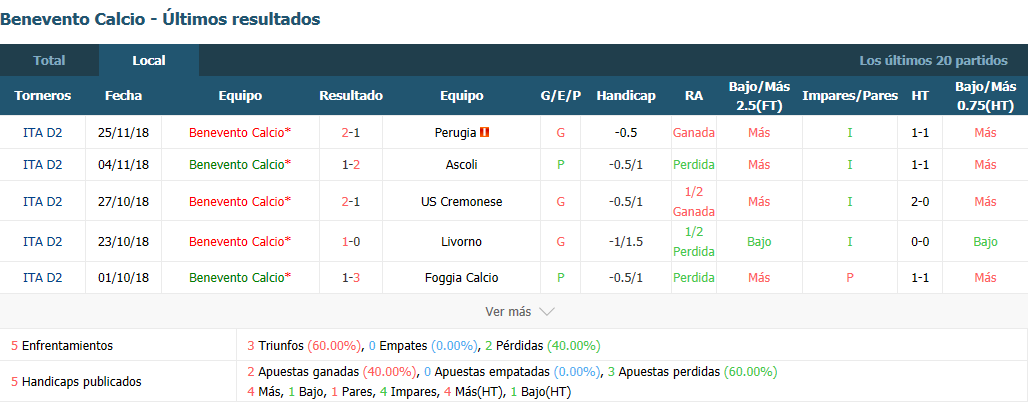Screen dimensions: 1028x405
Task: Open the Perugia team link
Action: pos(455,132)
